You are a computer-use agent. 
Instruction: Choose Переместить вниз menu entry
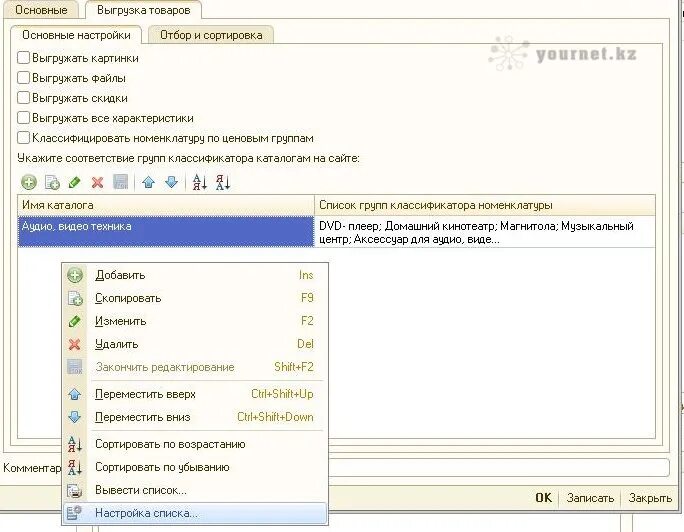pos(195,417)
